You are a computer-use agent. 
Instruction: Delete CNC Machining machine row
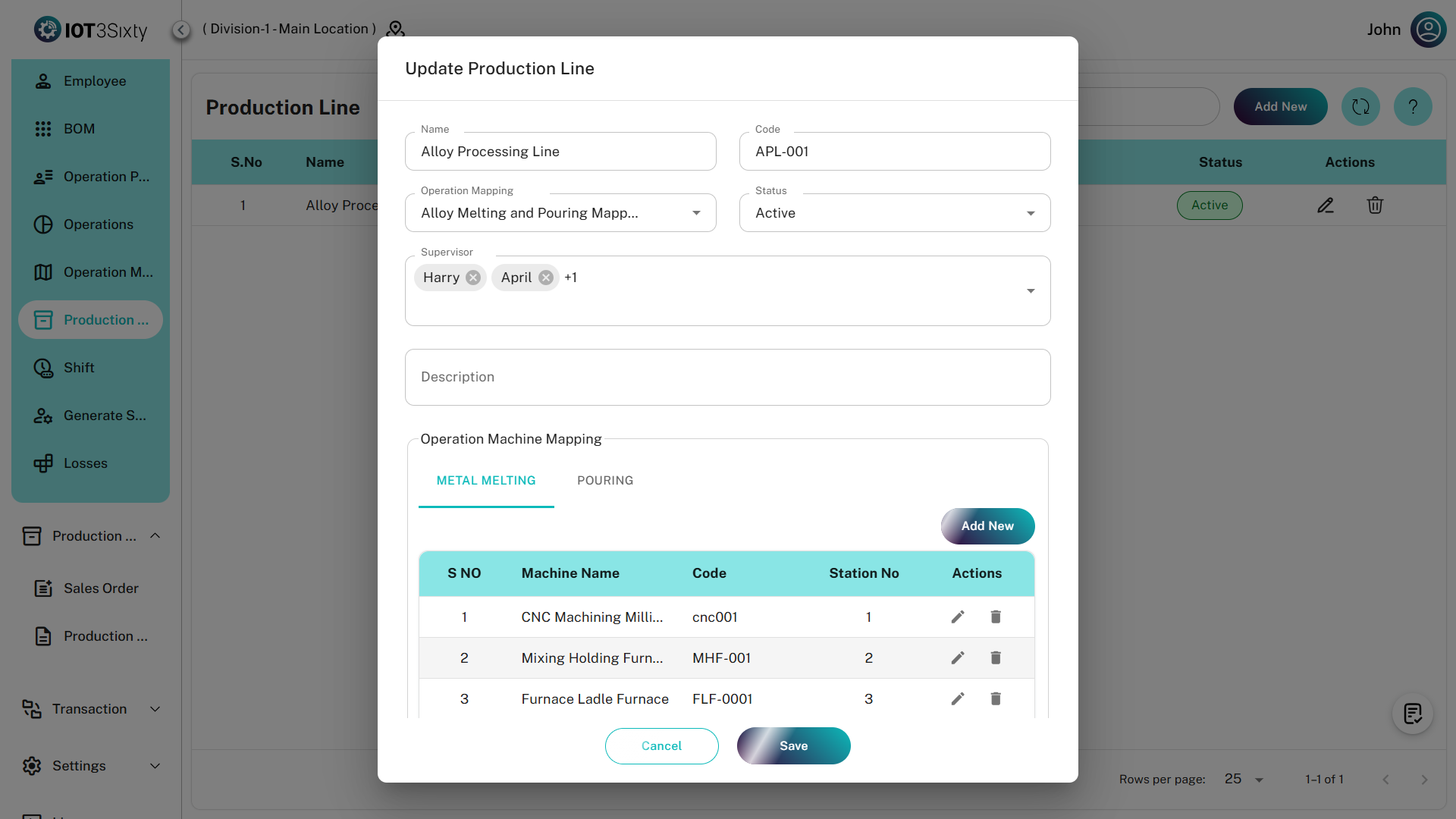click(996, 617)
